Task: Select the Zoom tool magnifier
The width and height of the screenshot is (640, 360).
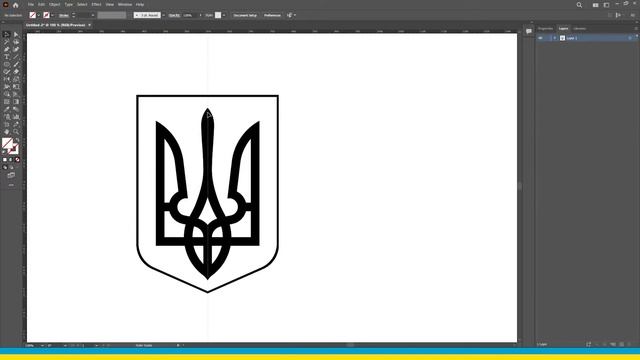Action: click(x=16, y=131)
